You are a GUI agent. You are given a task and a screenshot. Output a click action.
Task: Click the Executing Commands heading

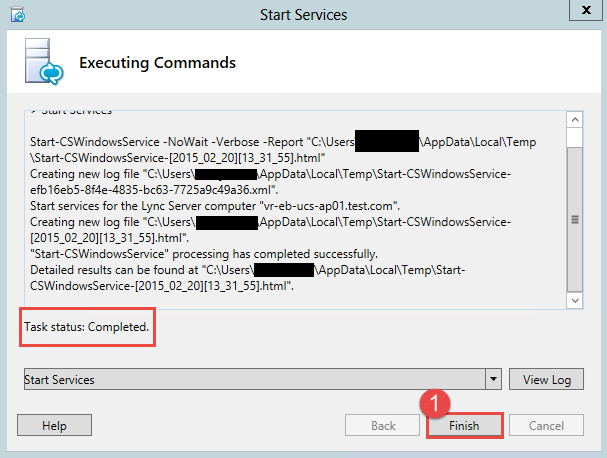coord(158,63)
